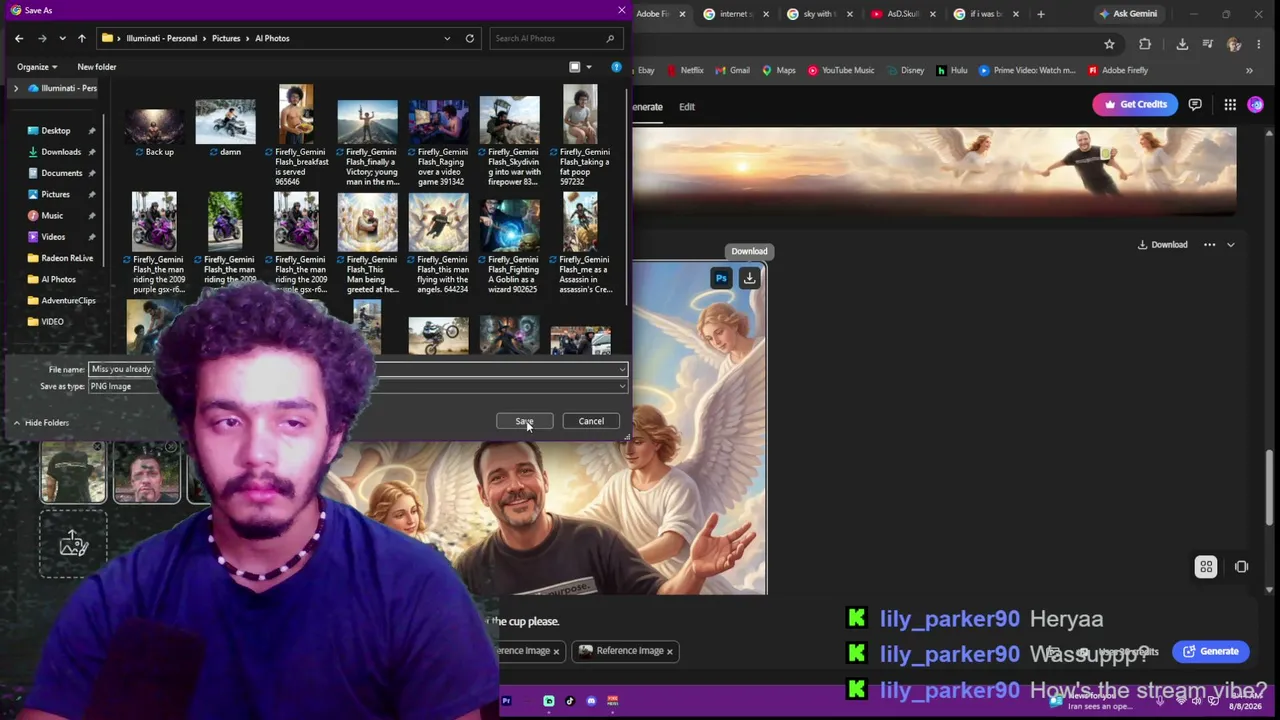The image size is (1280, 720).
Task: Open the Adobe Firefly bookmark
Action: [x=1118, y=70]
